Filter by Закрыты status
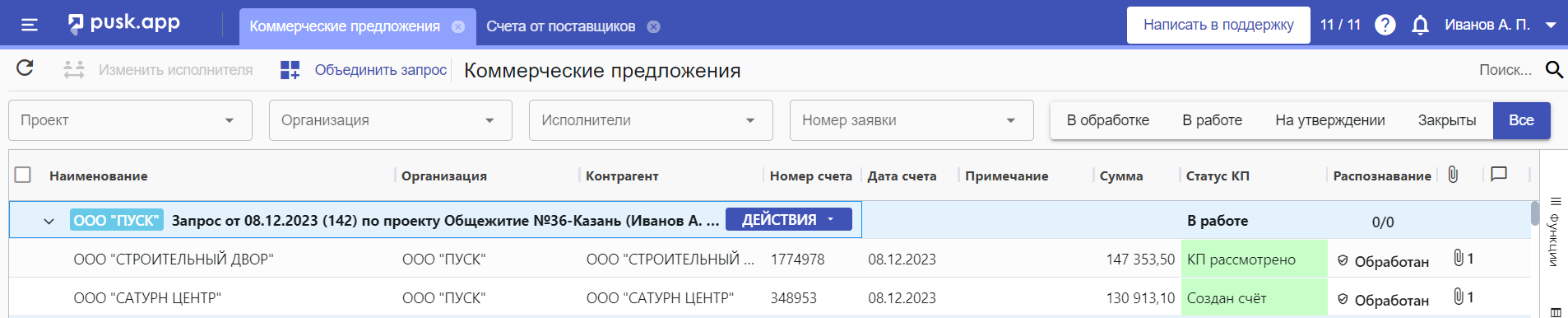This screenshot has height=318, width=1568. (x=1446, y=120)
